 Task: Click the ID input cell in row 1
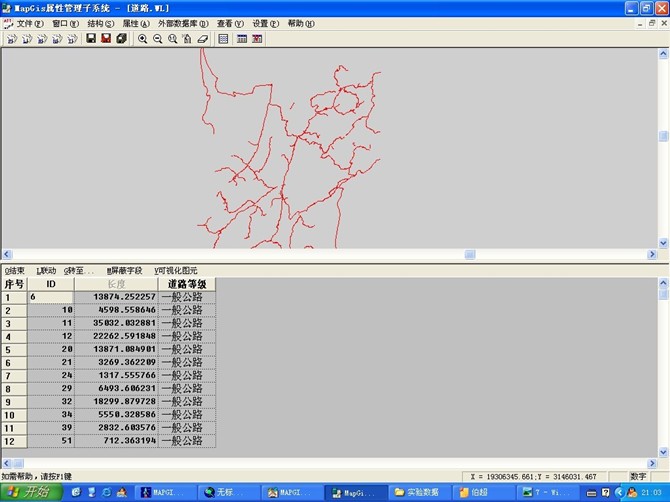coord(50,297)
